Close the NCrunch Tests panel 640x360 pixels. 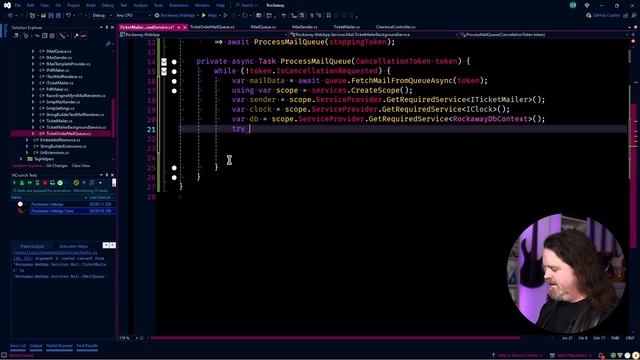pos(113,175)
